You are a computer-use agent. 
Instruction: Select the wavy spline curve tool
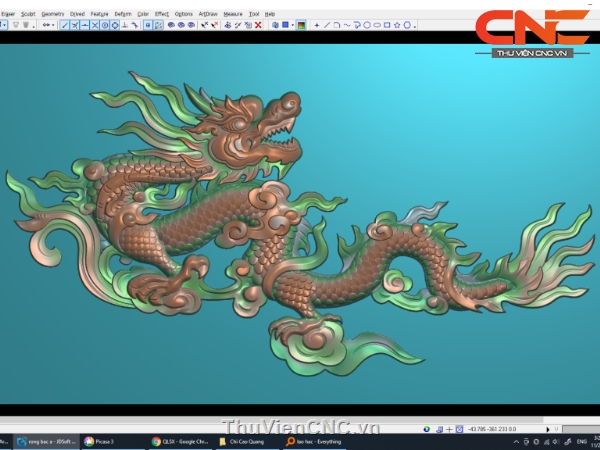347,25
